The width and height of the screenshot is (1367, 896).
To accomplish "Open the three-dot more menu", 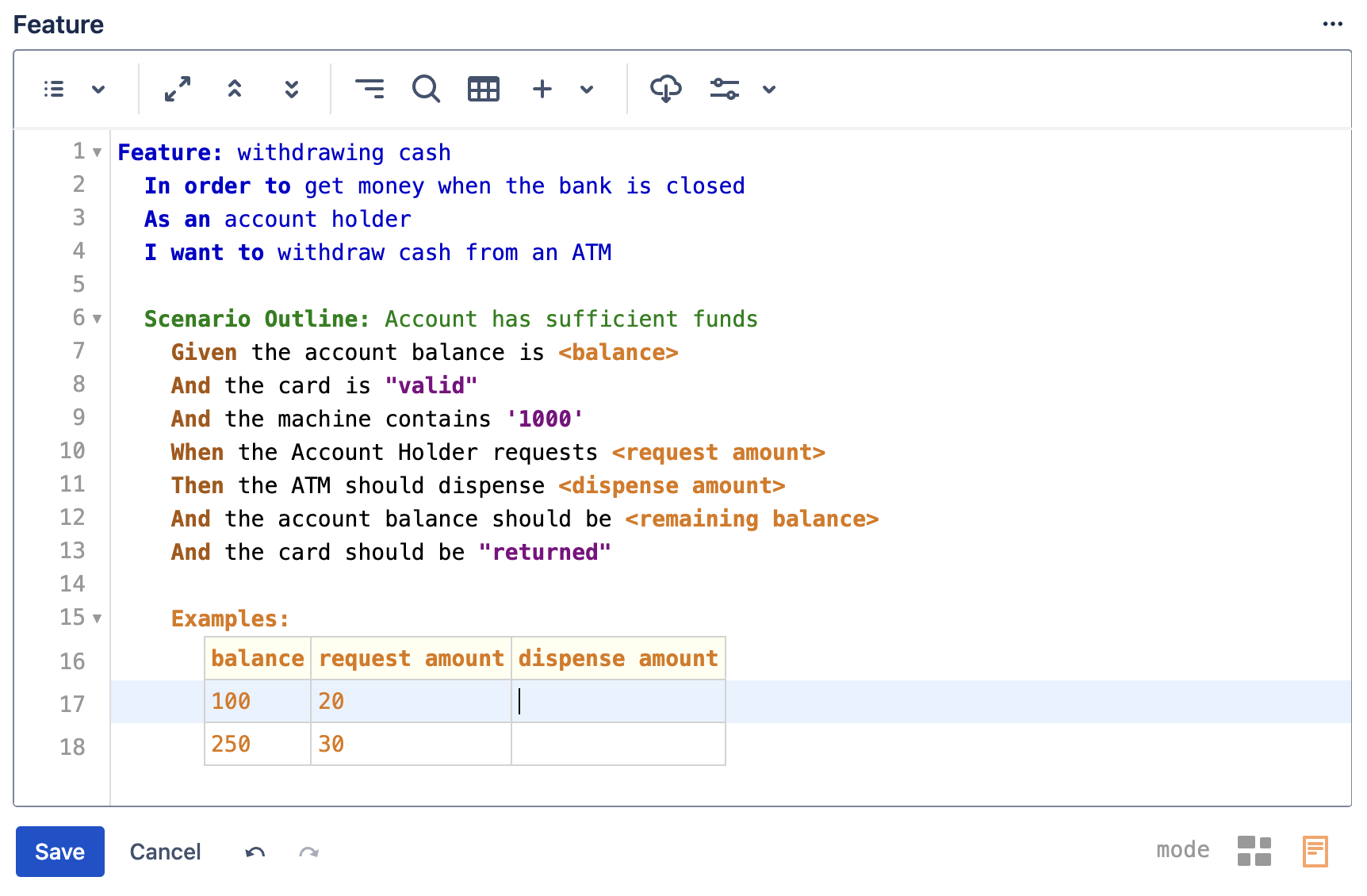I will [1333, 24].
